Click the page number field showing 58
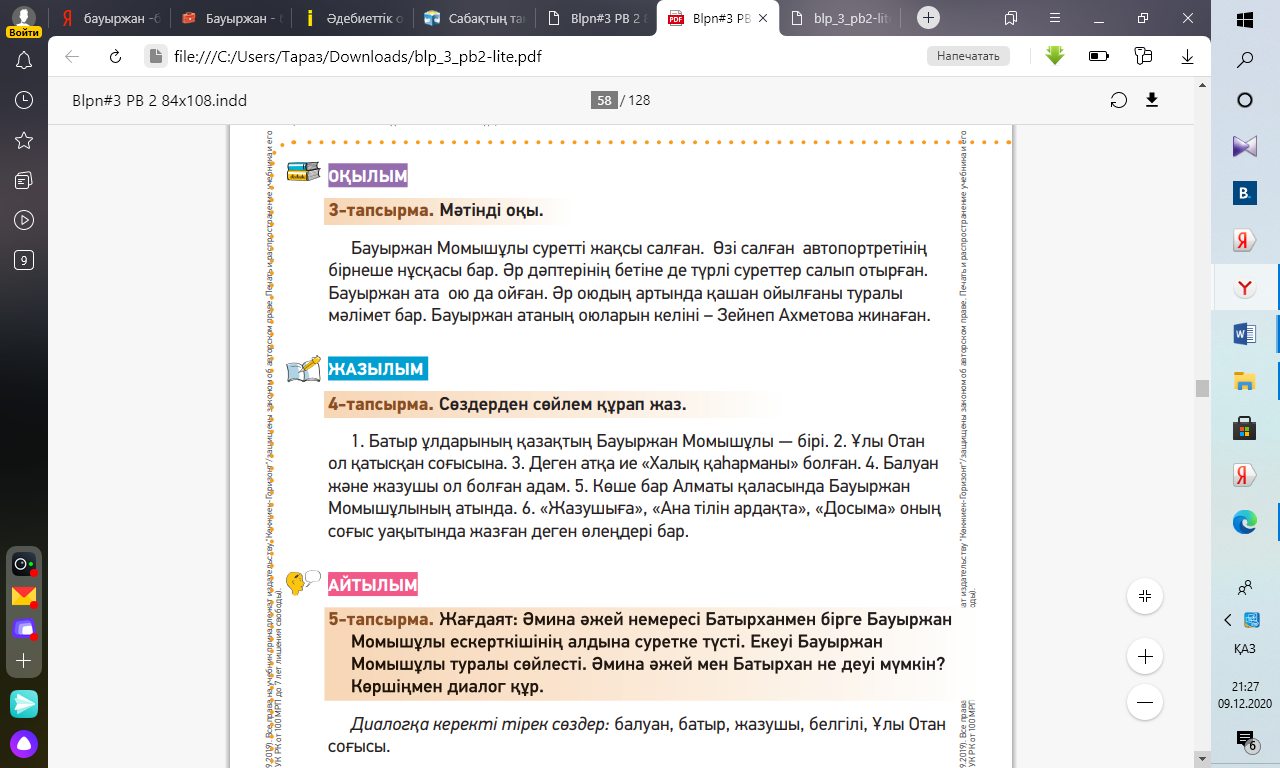The width and height of the screenshot is (1280, 768). [x=604, y=100]
